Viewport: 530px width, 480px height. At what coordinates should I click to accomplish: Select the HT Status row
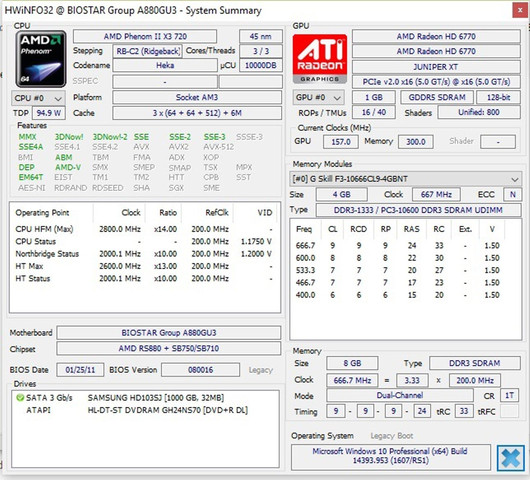[x=144, y=279]
